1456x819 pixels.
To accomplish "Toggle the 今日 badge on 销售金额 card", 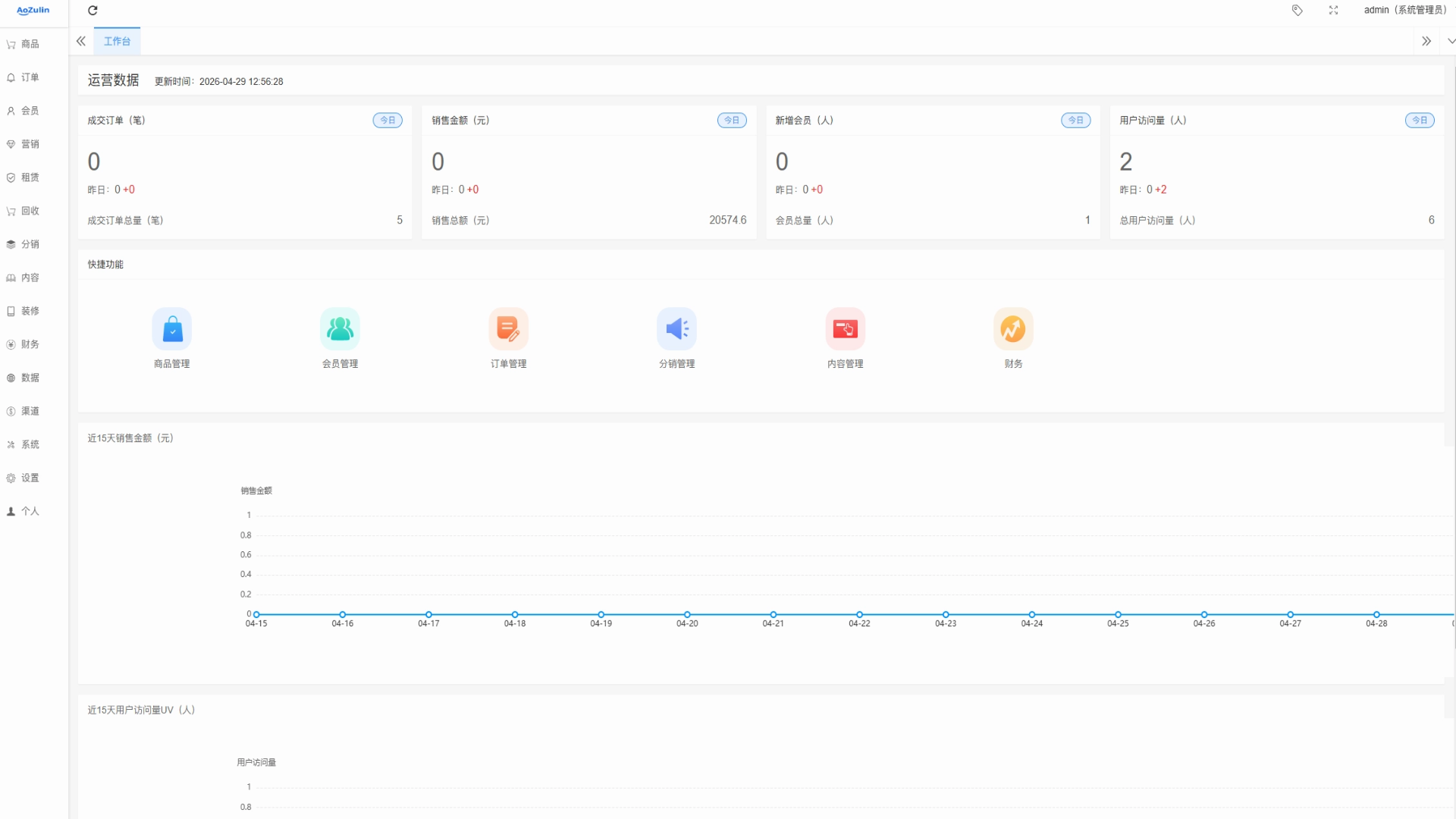I will 732,121.
